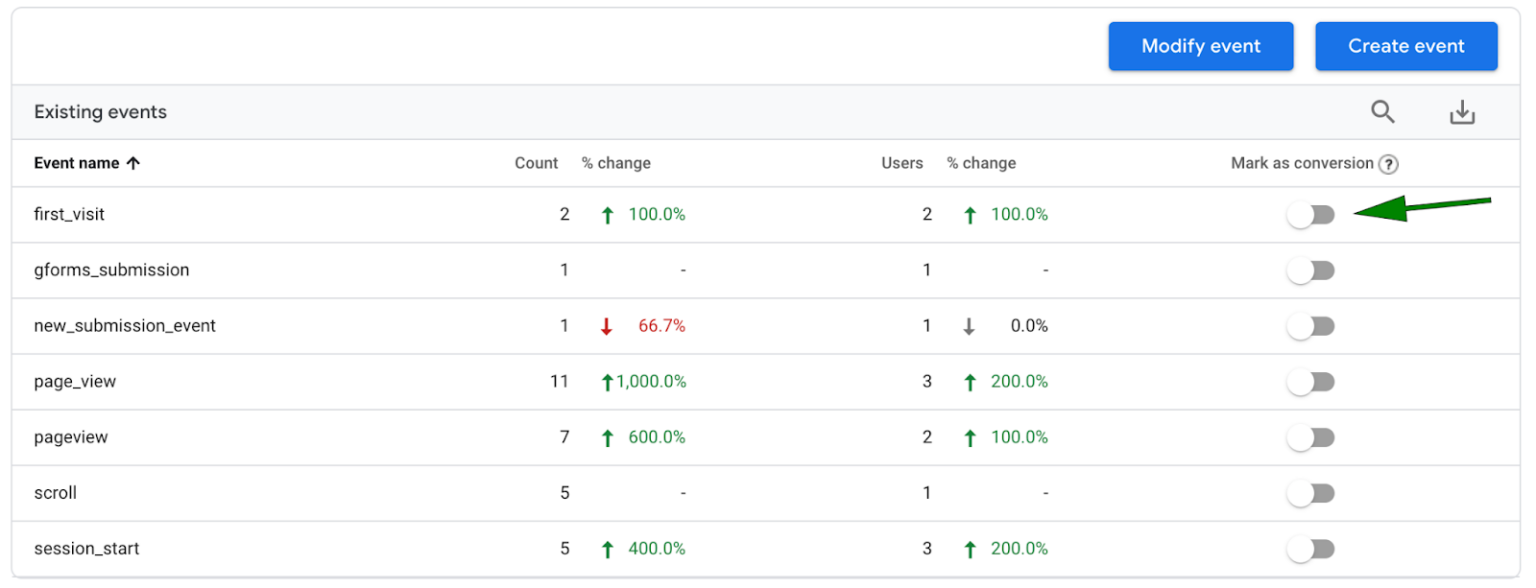Toggle the scroll event conversion switch
The height and width of the screenshot is (588, 1536).
click(1310, 492)
